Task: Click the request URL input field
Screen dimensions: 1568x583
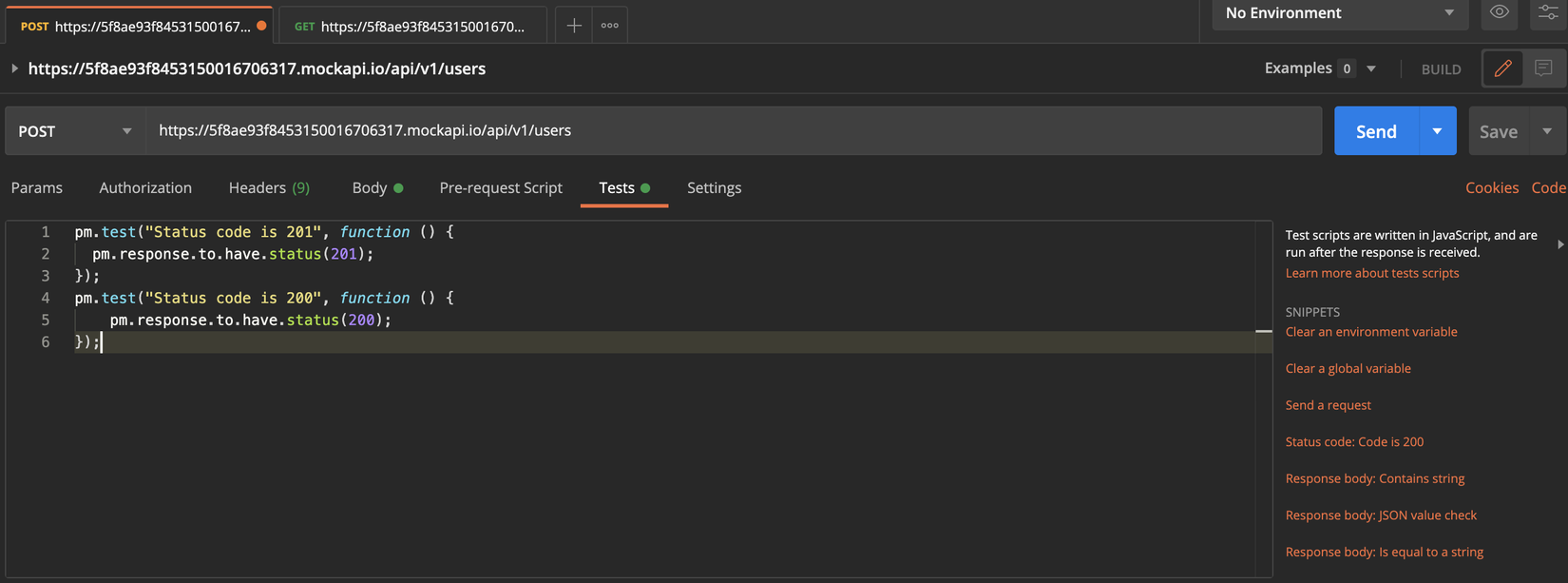Action: (732, 131)
